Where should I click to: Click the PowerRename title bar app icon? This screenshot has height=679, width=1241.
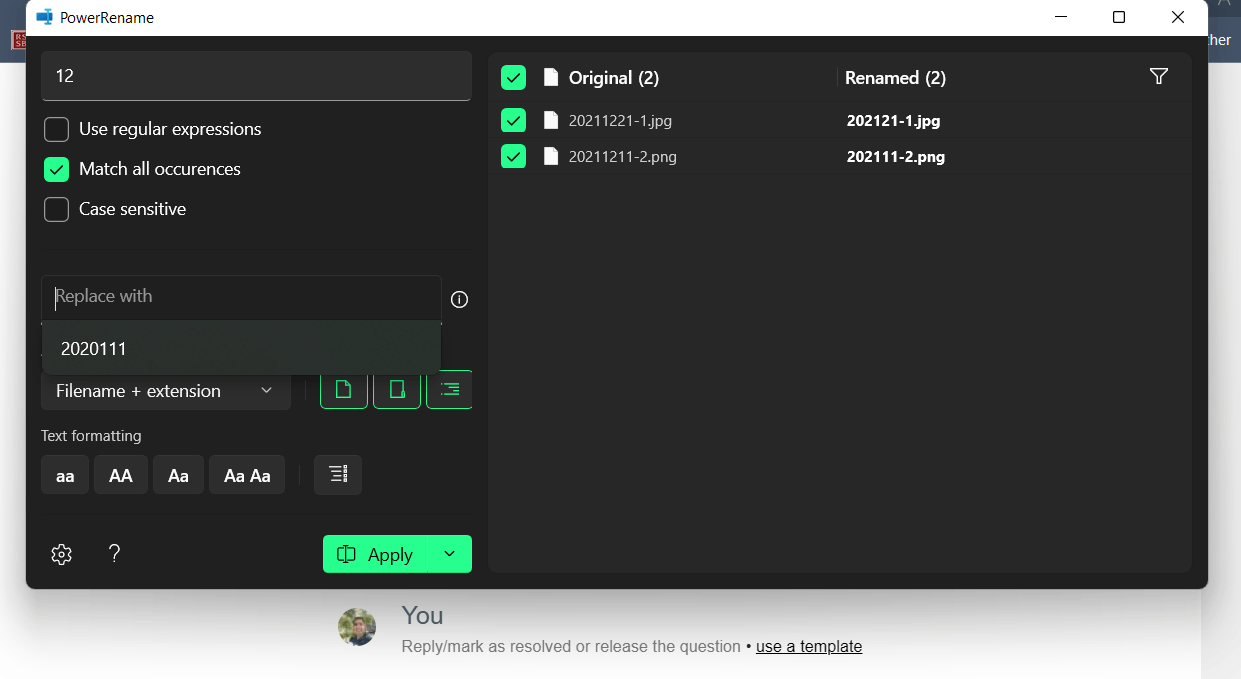pos(44,17)
